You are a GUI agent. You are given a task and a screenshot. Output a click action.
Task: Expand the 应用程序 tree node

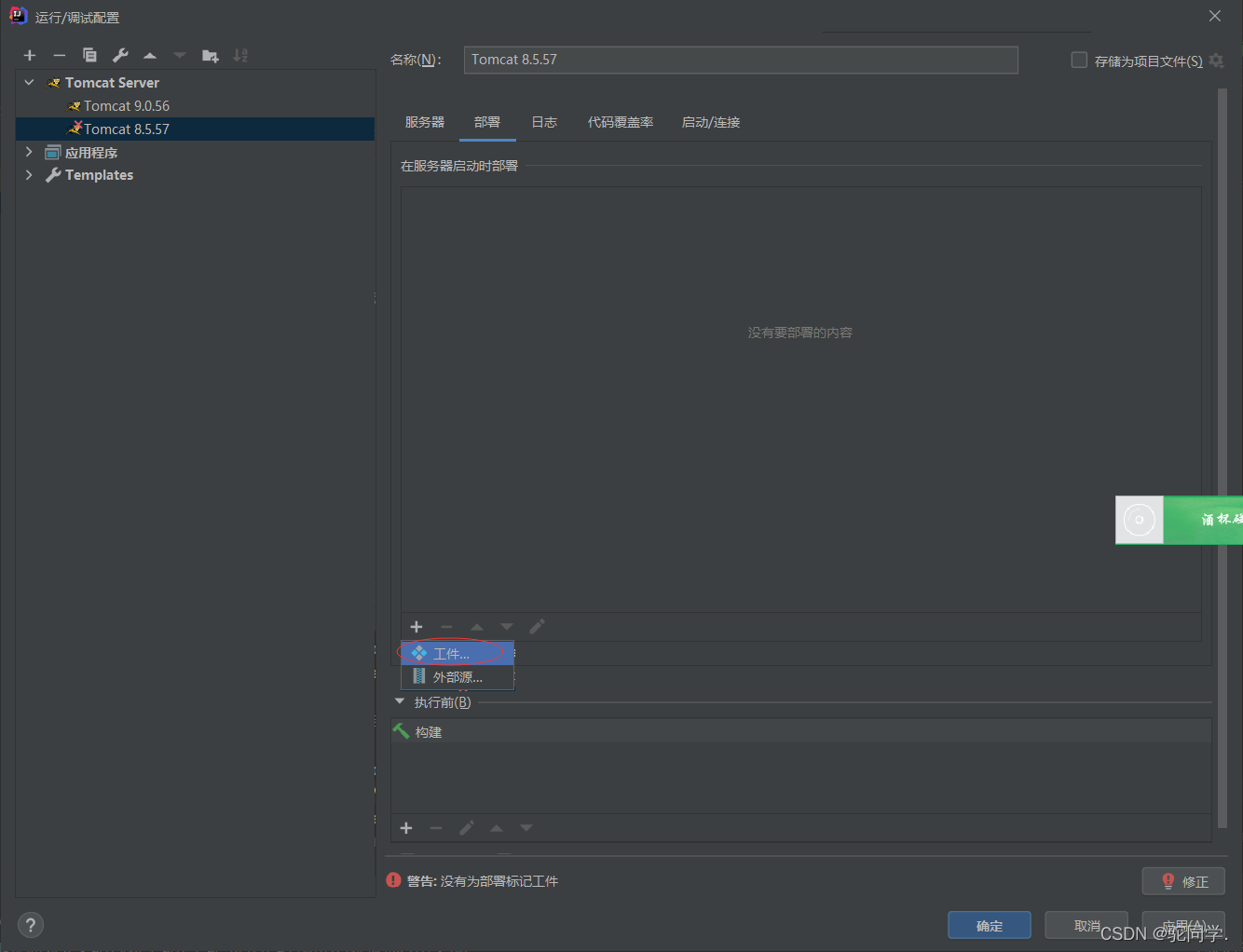click(29, 152)
